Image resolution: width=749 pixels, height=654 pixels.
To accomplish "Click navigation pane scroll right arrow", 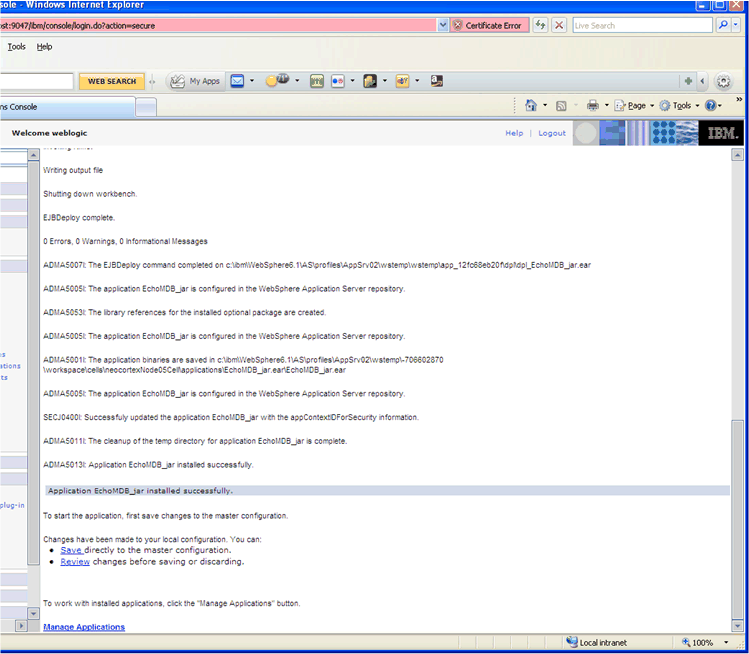I will [x=21, y=625].
